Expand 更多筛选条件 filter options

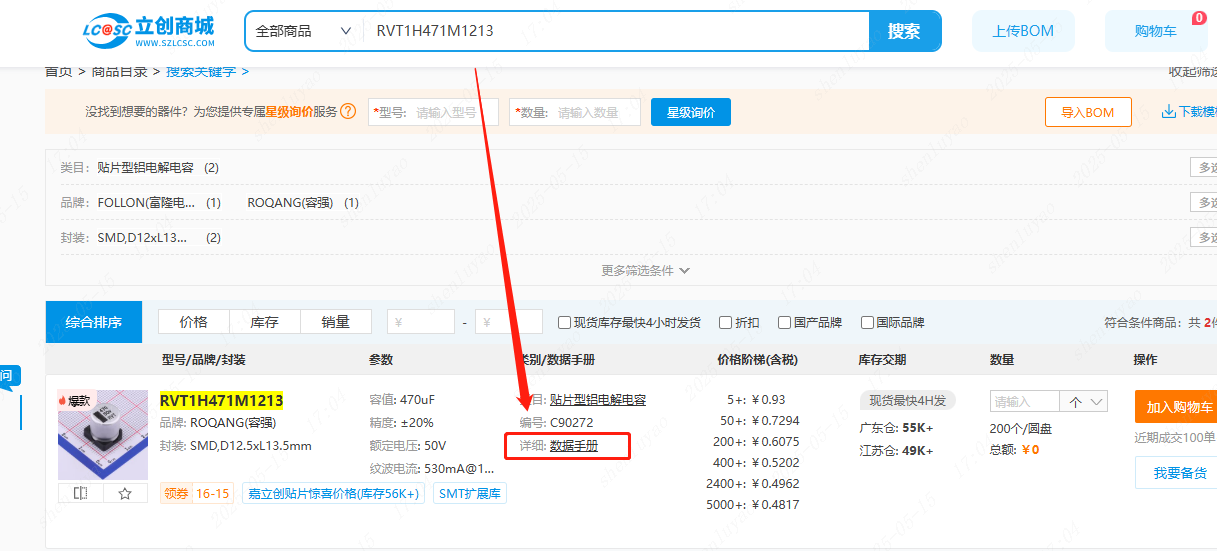point(645,270)
